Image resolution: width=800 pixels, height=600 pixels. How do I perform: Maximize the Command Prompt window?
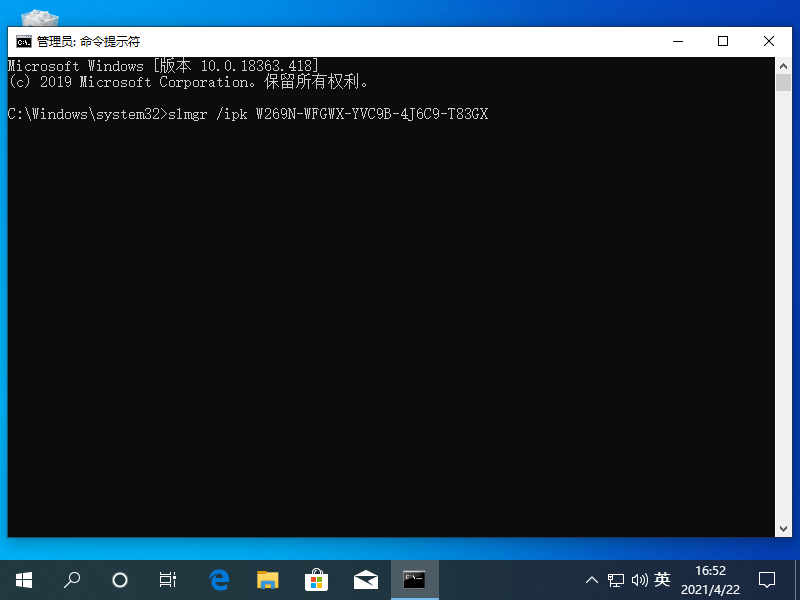coord(723,41)
